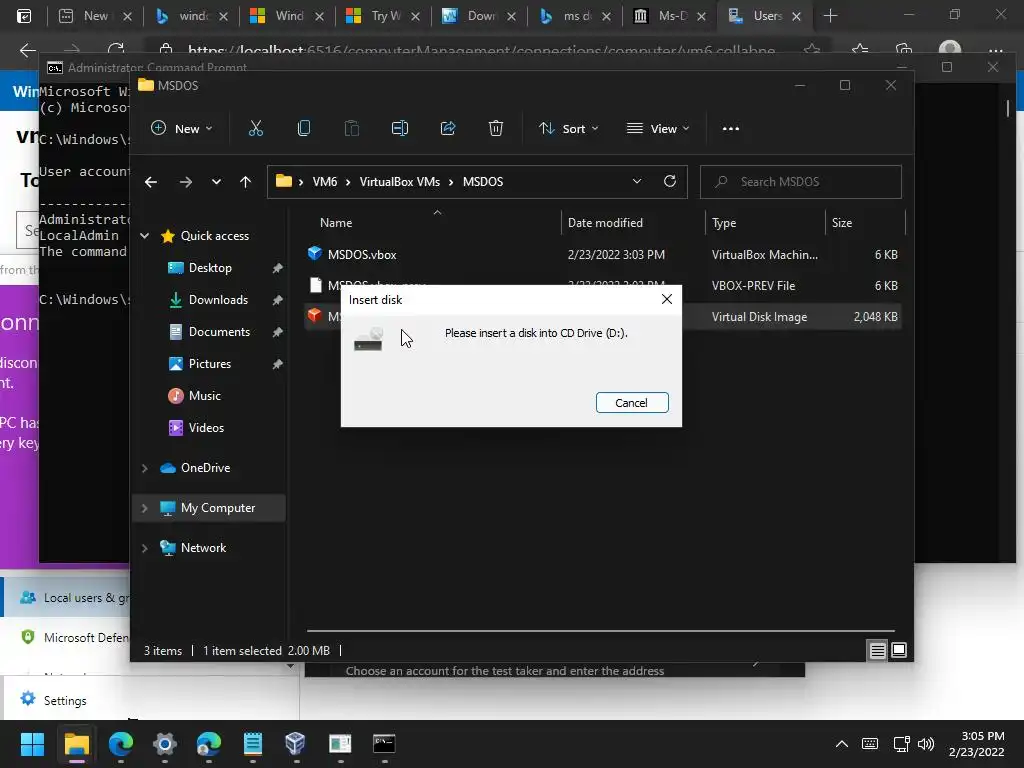Go up one folder level arrow
The height and width of the screenshot is (768, 1024).
[245, 182]
